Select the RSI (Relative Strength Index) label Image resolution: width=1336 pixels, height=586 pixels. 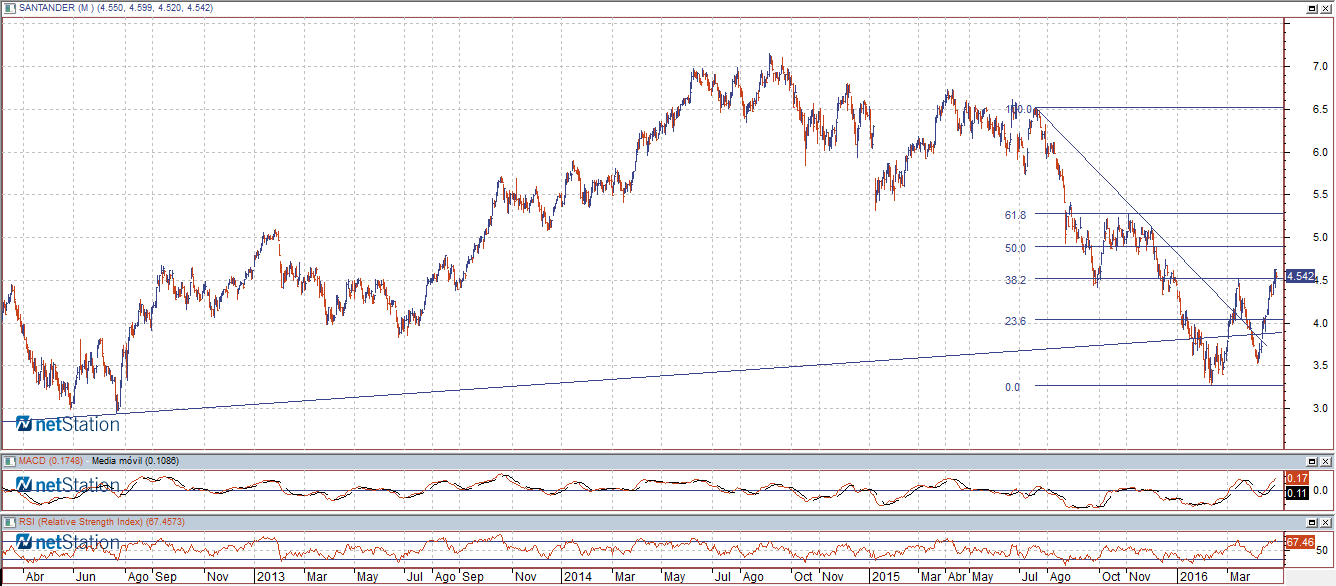(83, 522)
